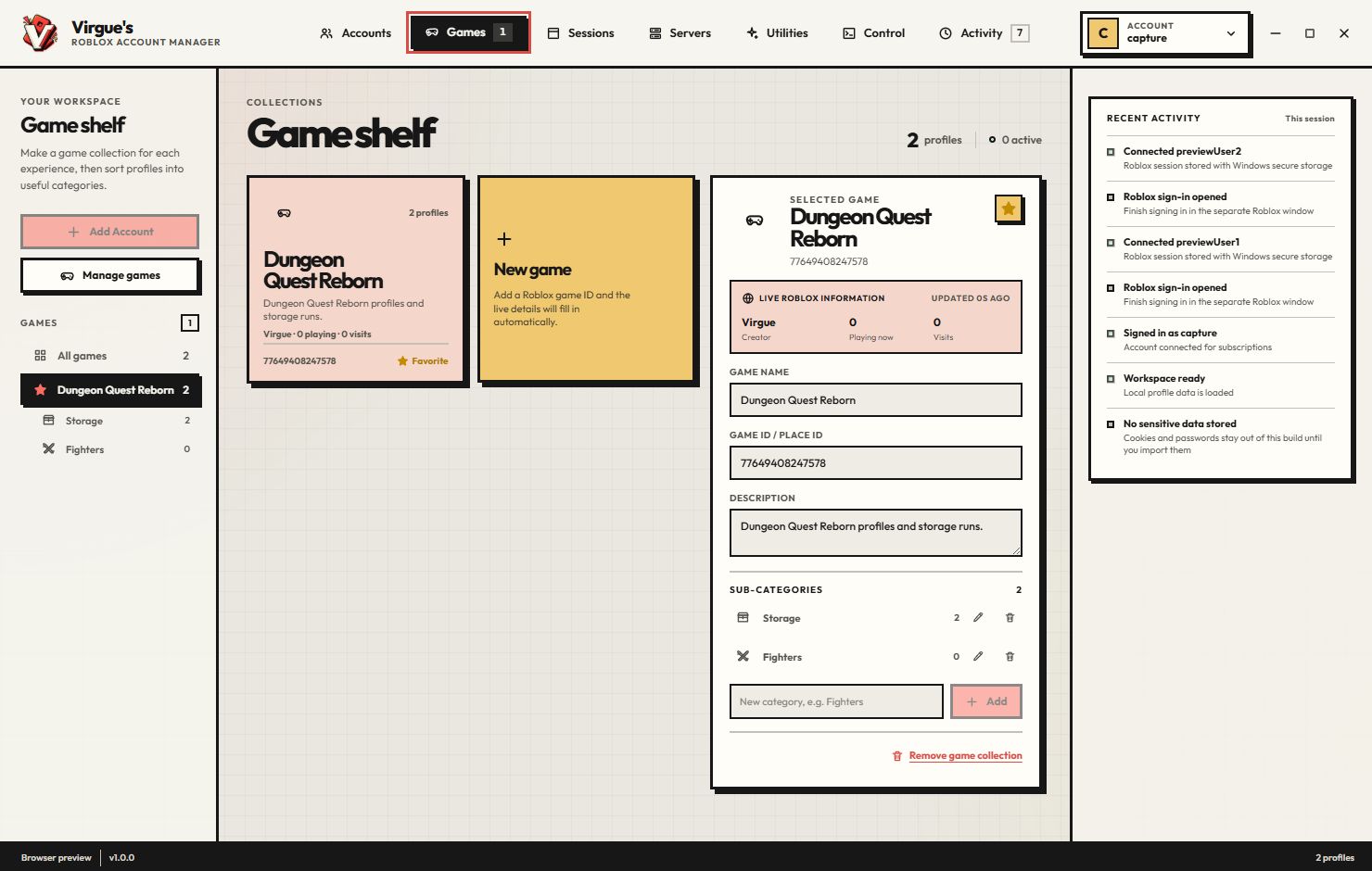
Task: Click the Signed in as capture entry
Action: coord(1221,340)
